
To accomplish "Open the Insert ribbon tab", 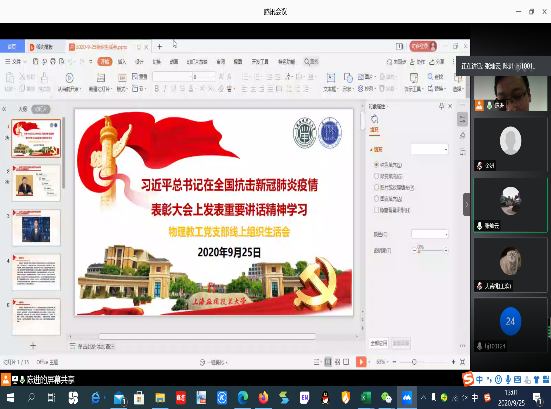I will coord(122,61).
